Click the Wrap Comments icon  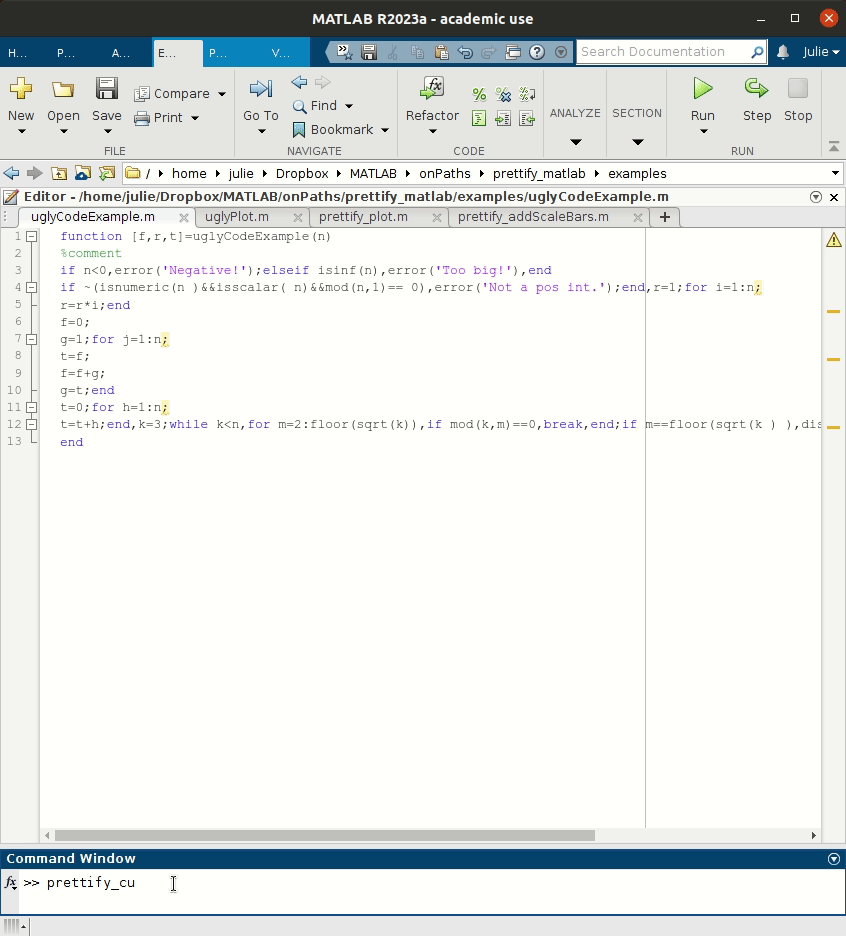click(527, 94)
